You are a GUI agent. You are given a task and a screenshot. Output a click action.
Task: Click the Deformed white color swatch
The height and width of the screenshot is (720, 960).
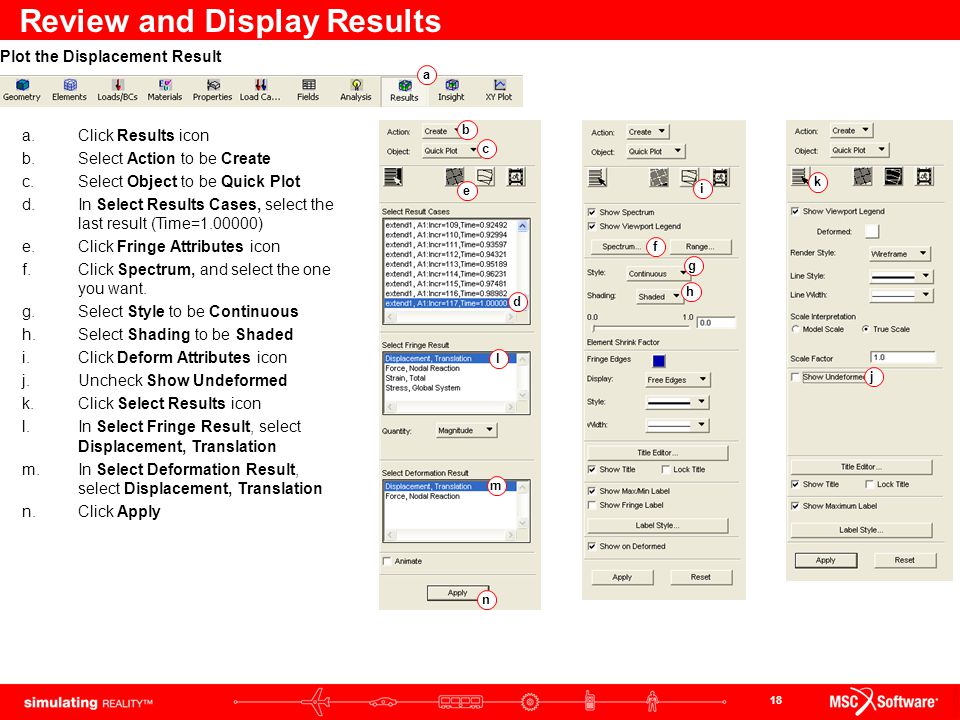(872, 231)
